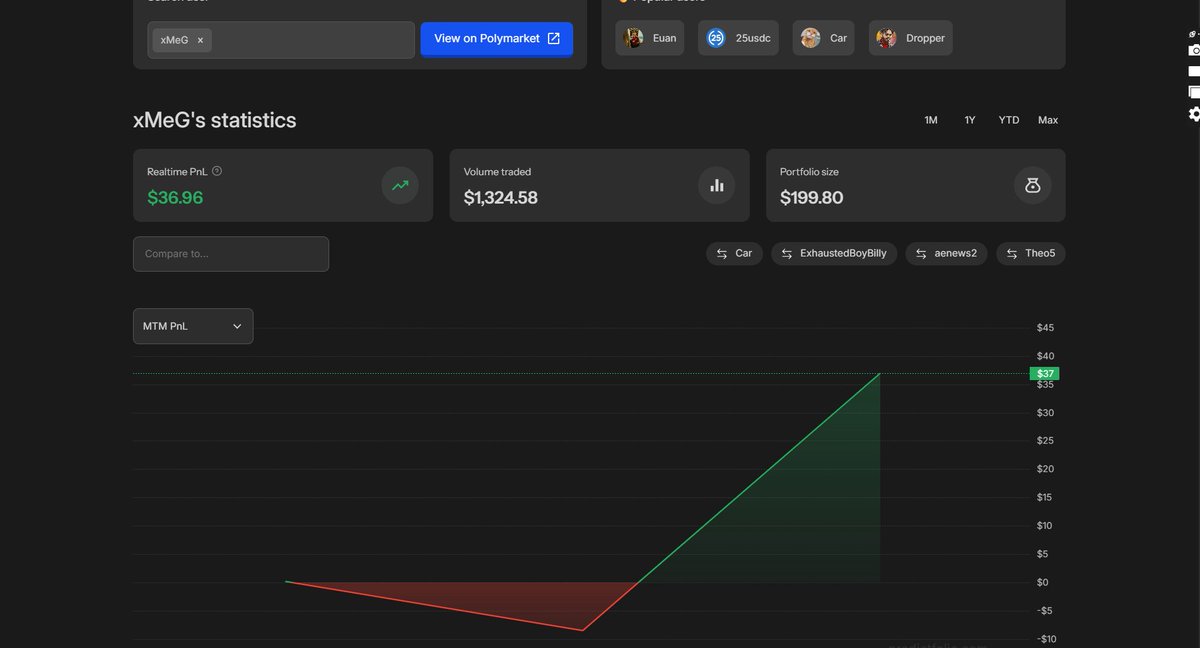Image resolution: width=1200 pixels, height=648 pixels.
Task: Click the Compare to... input field
Action: [231, 254]
